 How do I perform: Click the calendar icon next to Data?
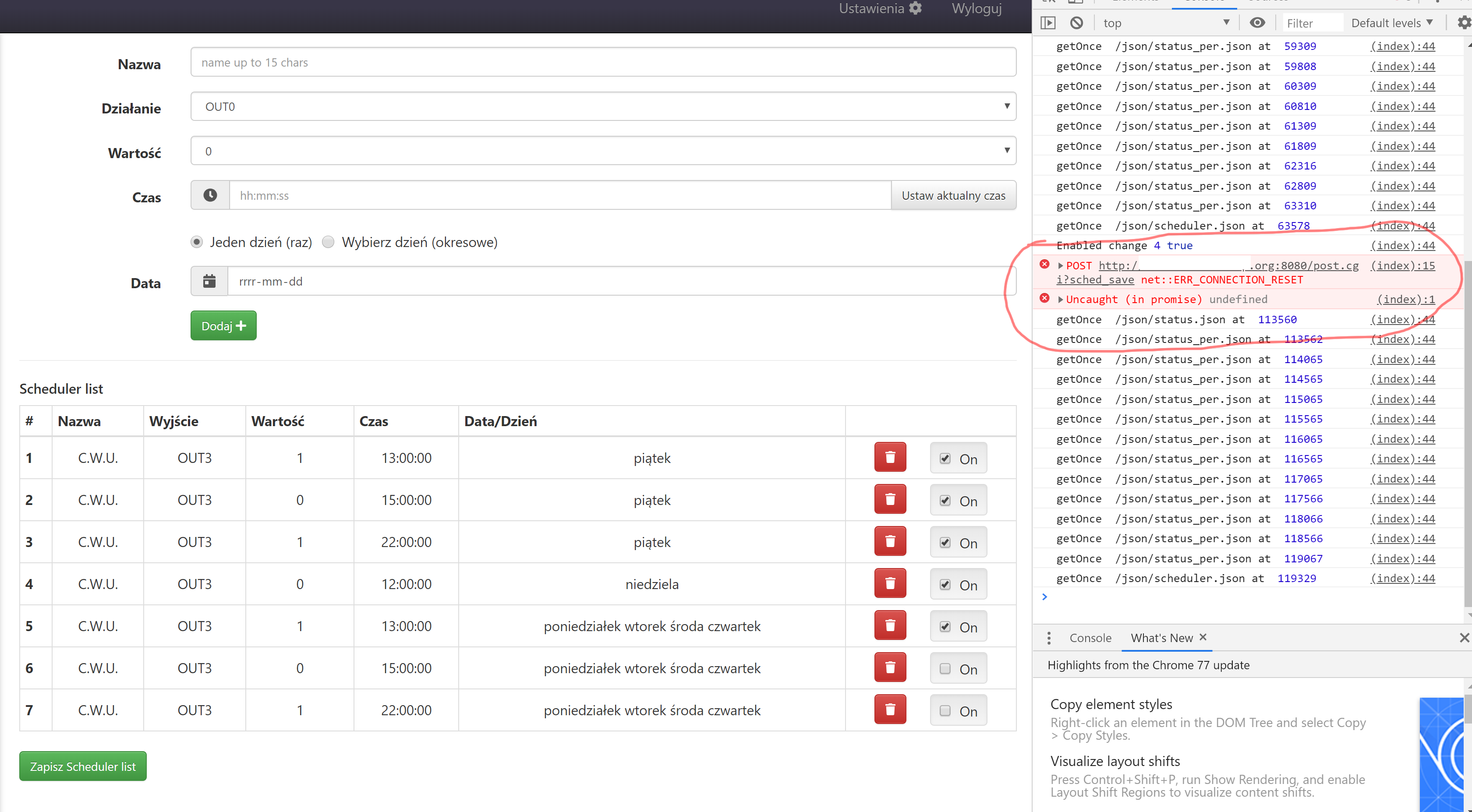pos(209,281)
